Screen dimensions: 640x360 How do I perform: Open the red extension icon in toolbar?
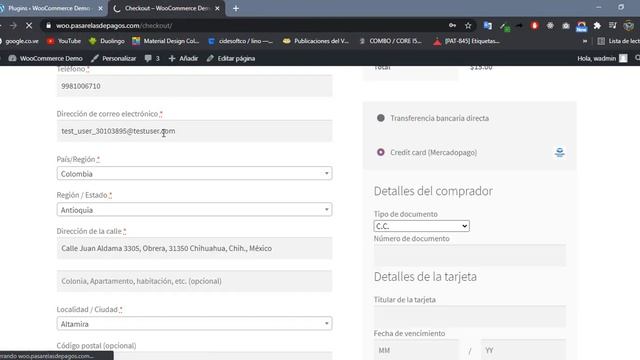[535, 26]
